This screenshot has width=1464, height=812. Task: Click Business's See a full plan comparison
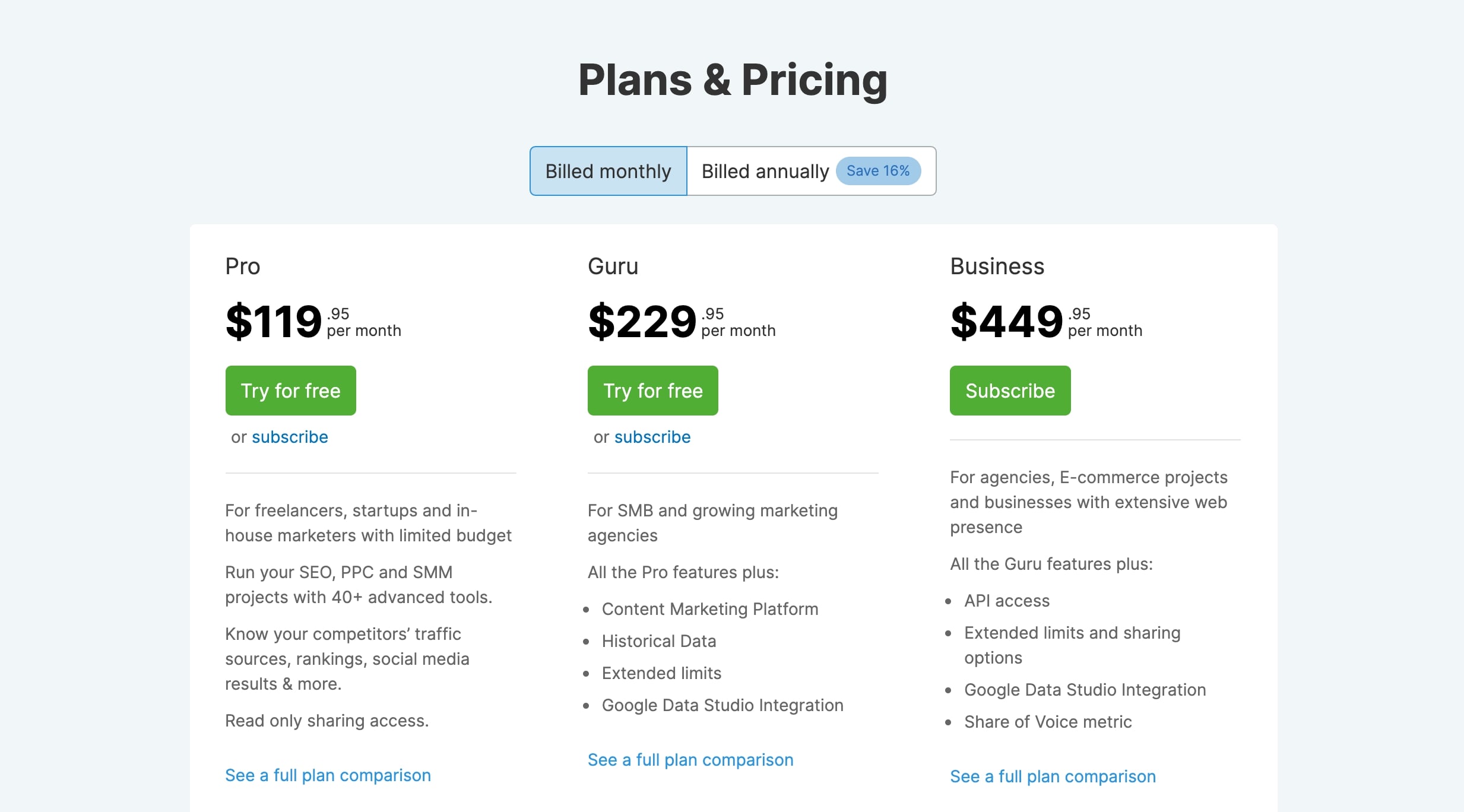pos(1053,776)
